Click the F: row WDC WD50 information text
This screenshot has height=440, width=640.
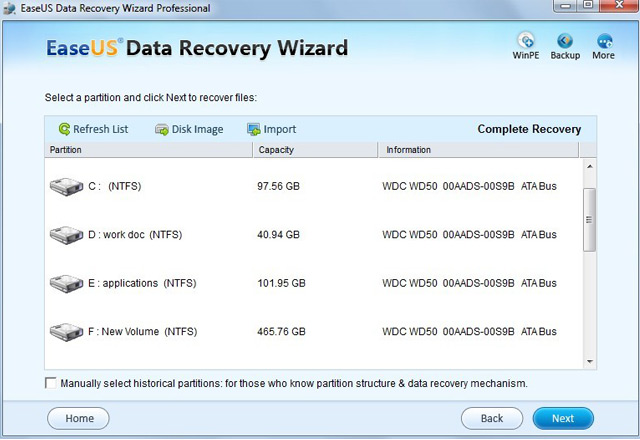[x=469, y=332]
